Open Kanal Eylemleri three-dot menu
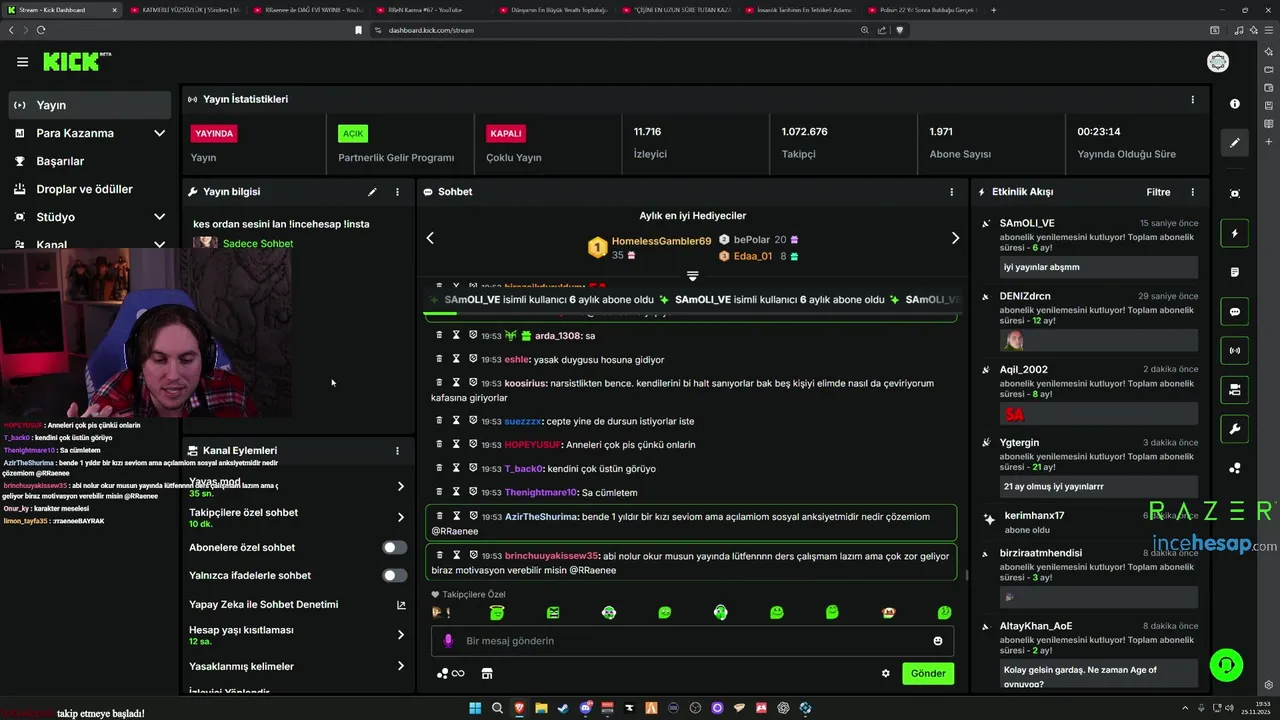 coord(397,451)
